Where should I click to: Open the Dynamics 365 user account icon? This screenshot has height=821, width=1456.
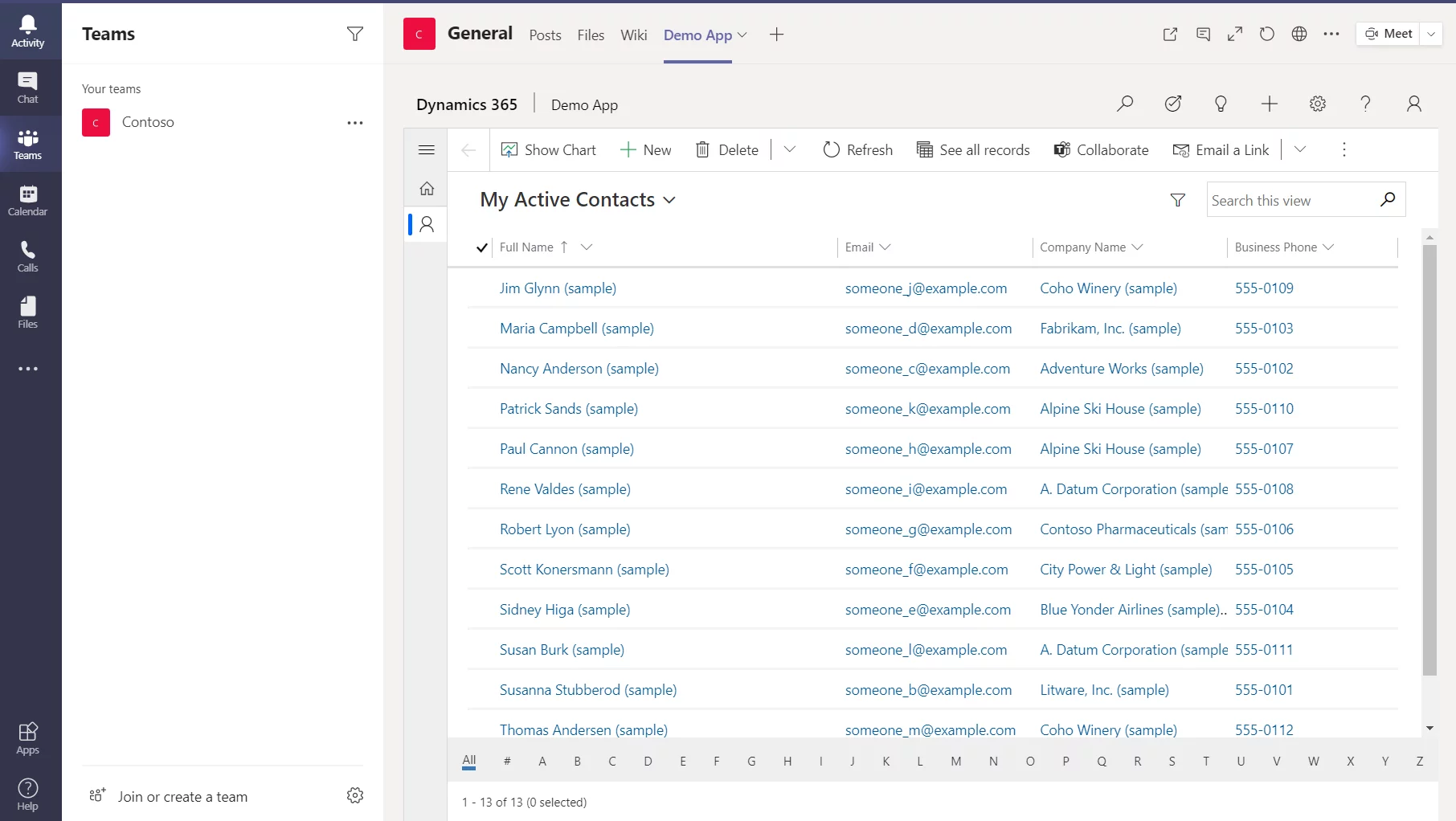(1414, 104)
